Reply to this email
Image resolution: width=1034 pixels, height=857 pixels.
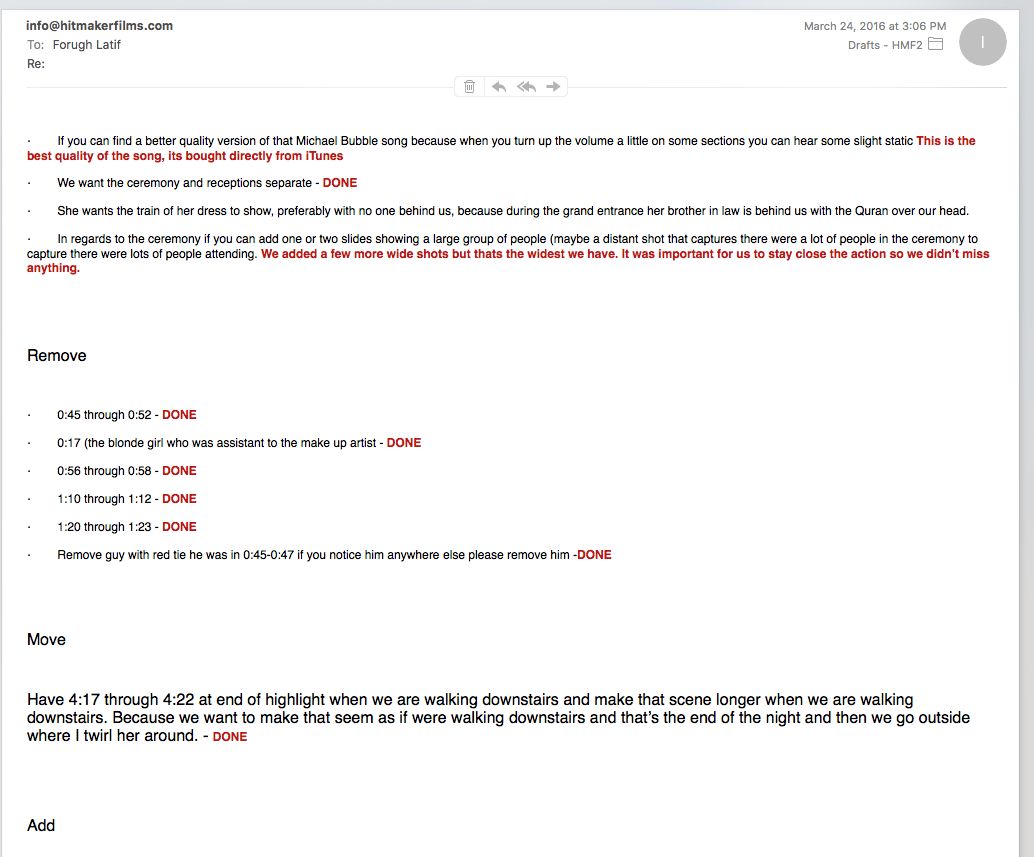499,86
